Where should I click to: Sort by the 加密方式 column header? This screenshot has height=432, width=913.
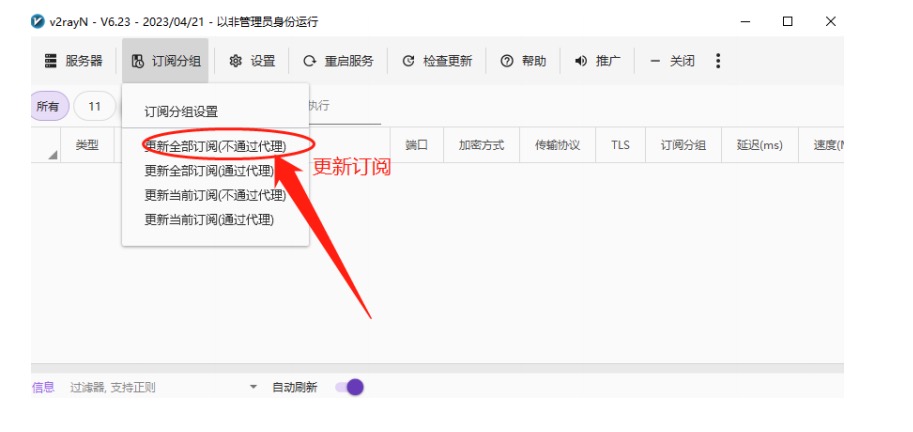pos(481,145)
